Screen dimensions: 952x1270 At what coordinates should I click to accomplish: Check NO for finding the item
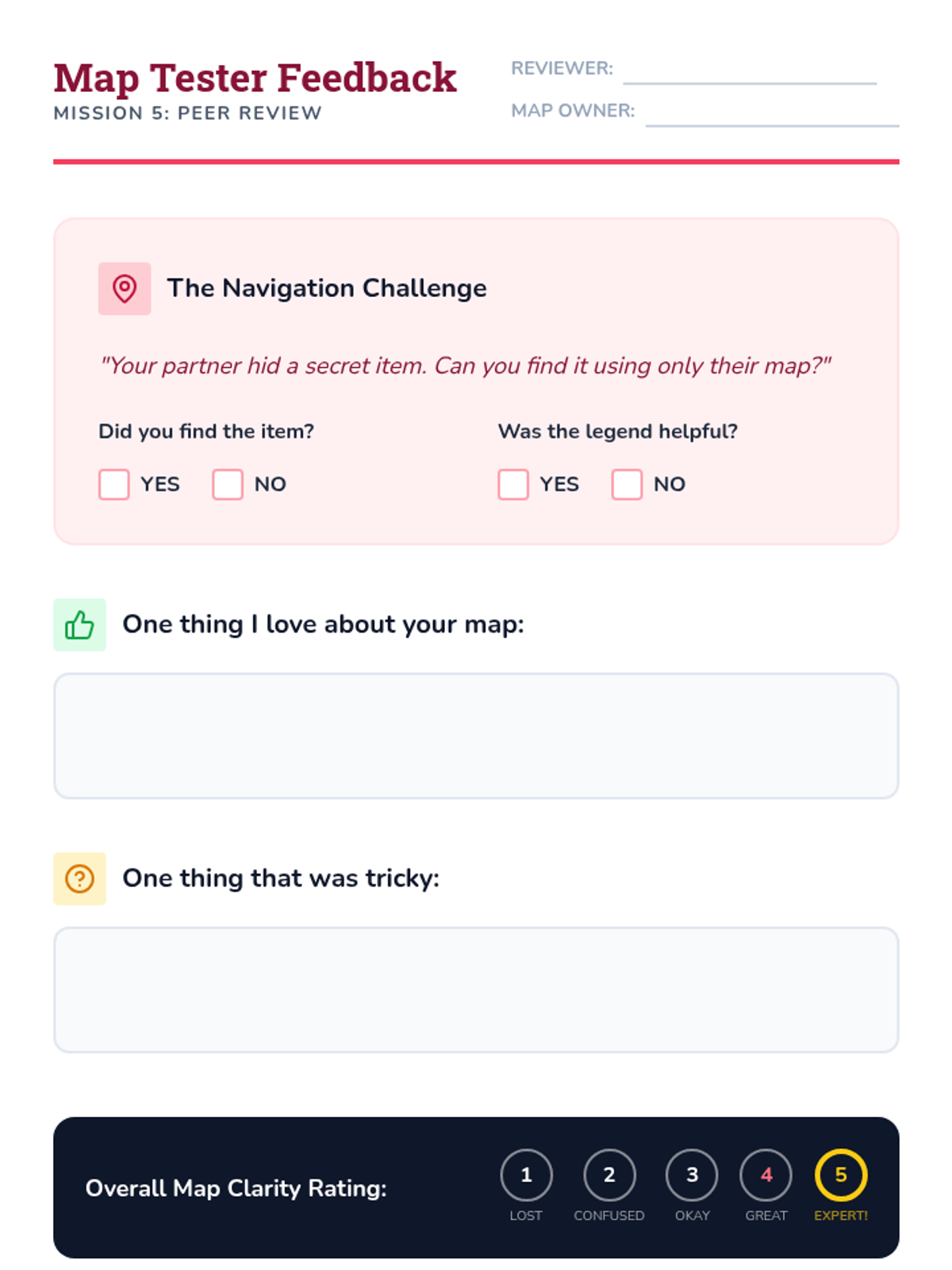coord(228,484)
